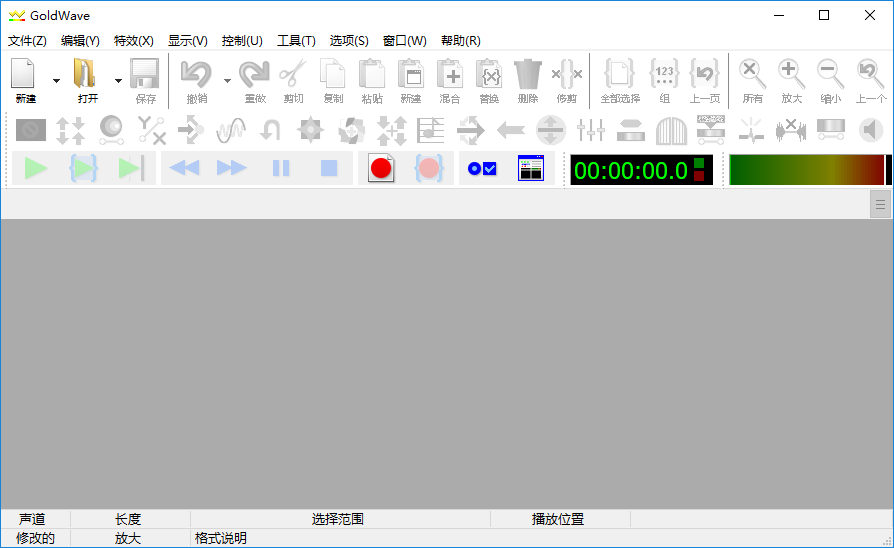Expand the dropdown arrow beside 撤销
This screenshot has width=894, height=548.
pos(227,81)
